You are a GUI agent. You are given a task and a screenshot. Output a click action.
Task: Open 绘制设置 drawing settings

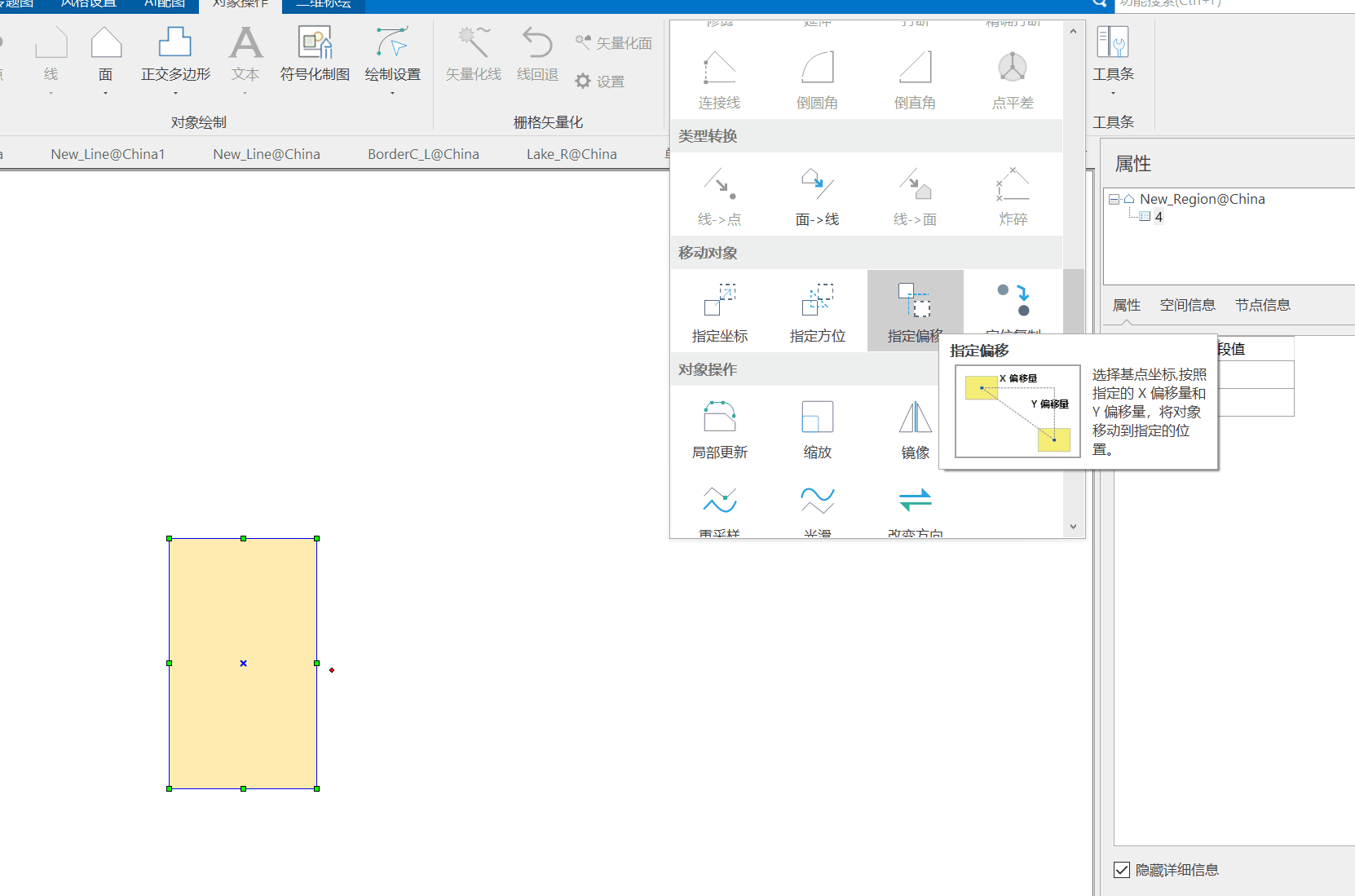(x=392, y=52)
